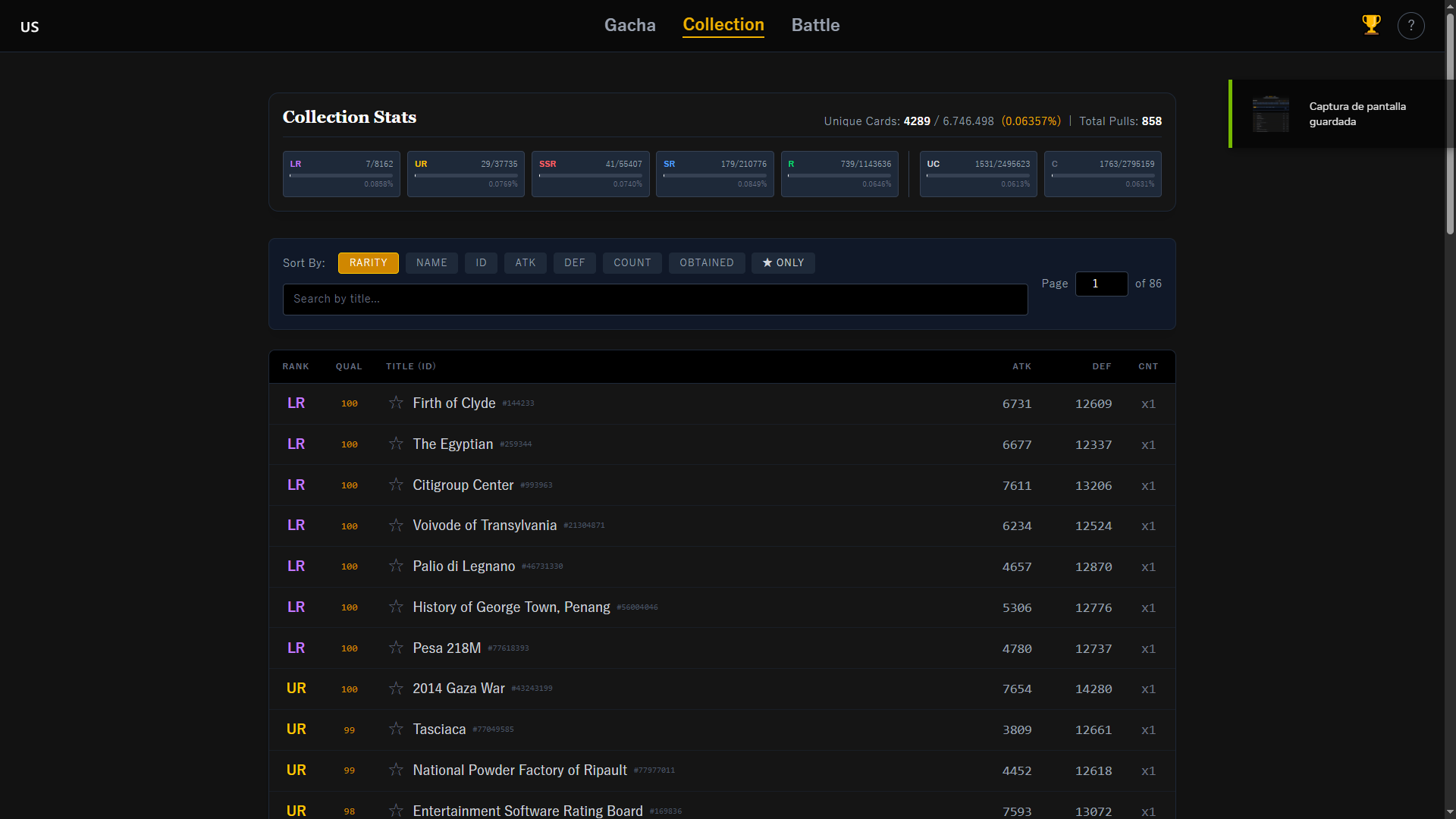Image resolution: width=1456 pixels, height=819 pixels.
Task: Star the Citigroup Center card
Action: (x=396, y=485)
